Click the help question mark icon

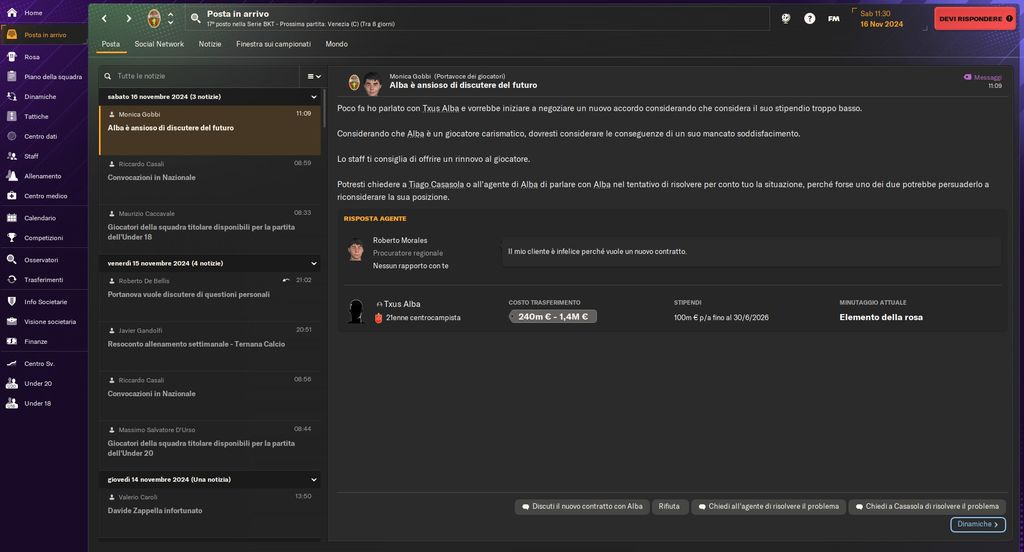pyautogui.click(x=809, y=18)
